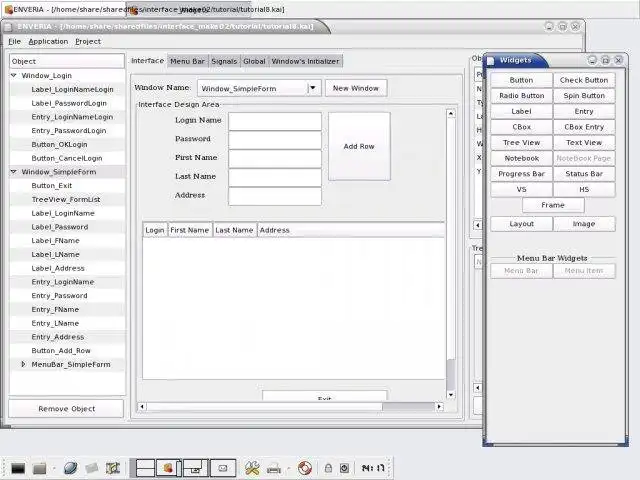Switch to the first workspace in the pager
640x480 pixels.
[x=145, y=468]
